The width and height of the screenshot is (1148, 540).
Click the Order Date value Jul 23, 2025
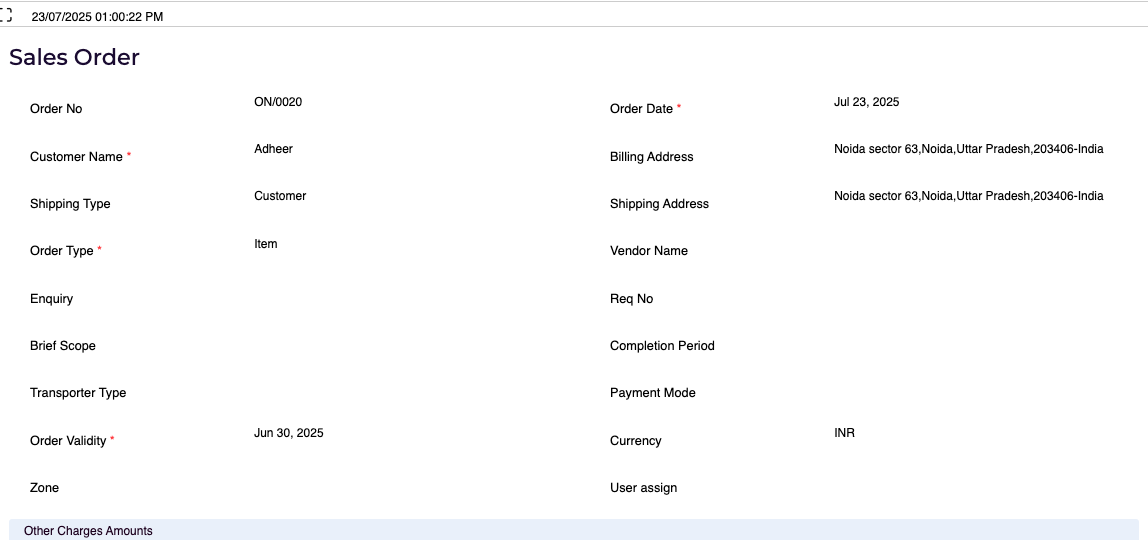866,102
